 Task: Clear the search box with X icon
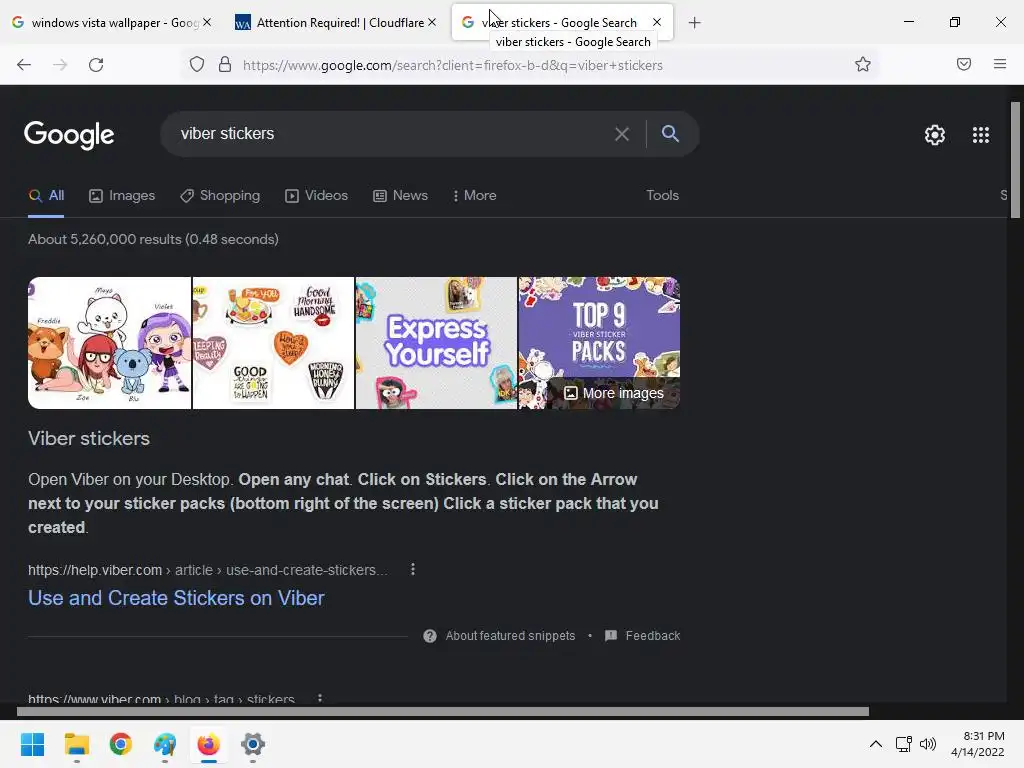[622, 134]
